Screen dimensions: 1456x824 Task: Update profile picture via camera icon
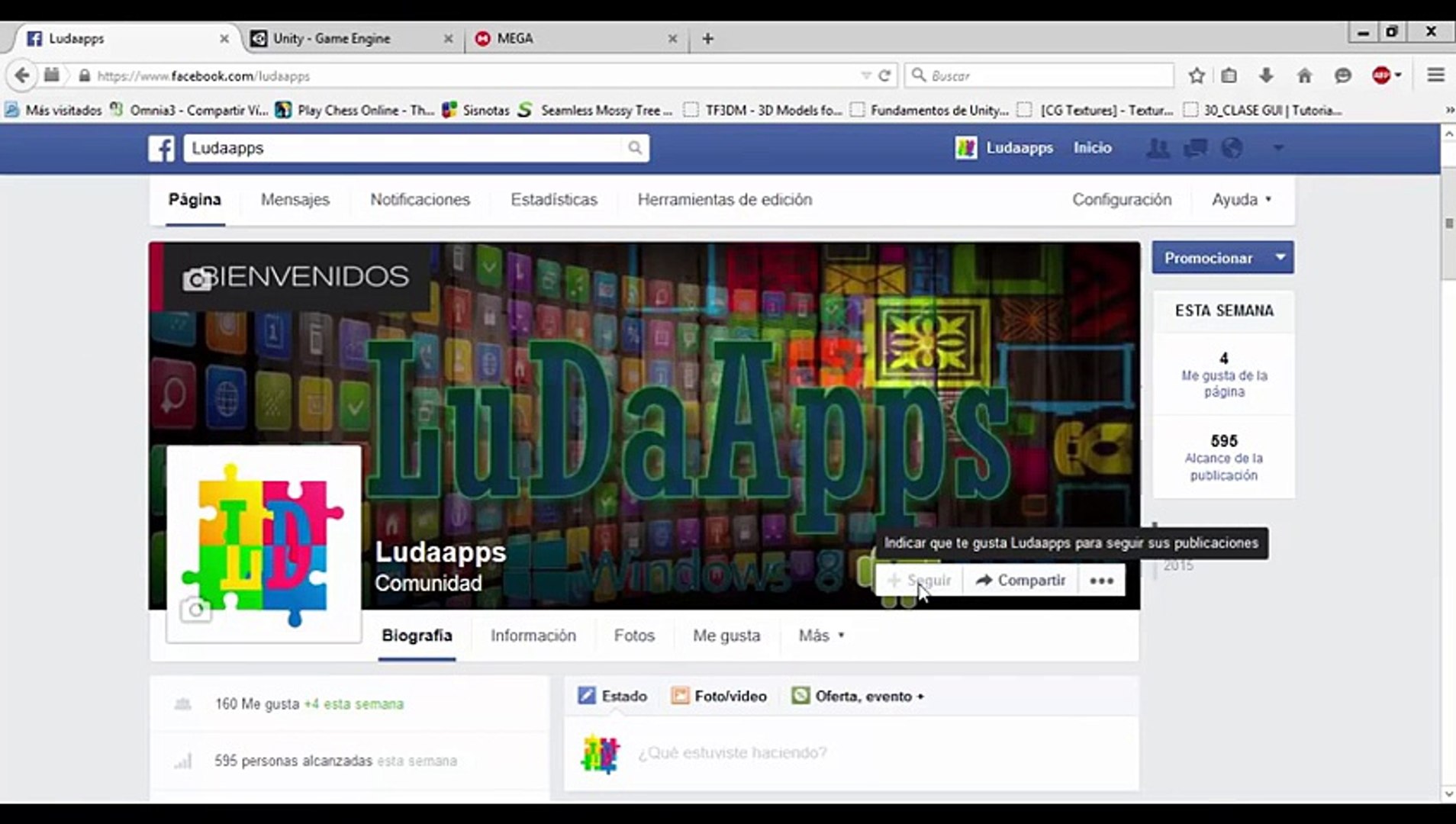(x=195, y=610)
